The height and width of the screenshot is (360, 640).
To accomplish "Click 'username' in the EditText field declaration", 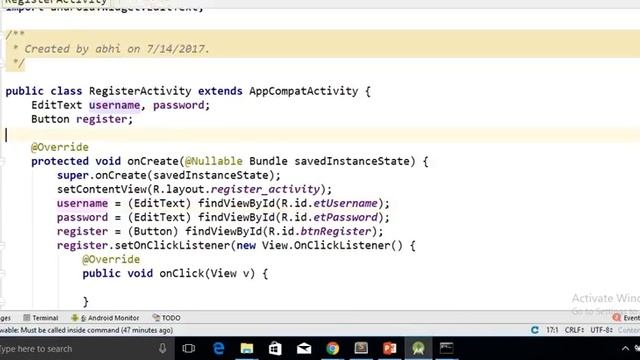I will pyautogui.click(x=115, y=105).
